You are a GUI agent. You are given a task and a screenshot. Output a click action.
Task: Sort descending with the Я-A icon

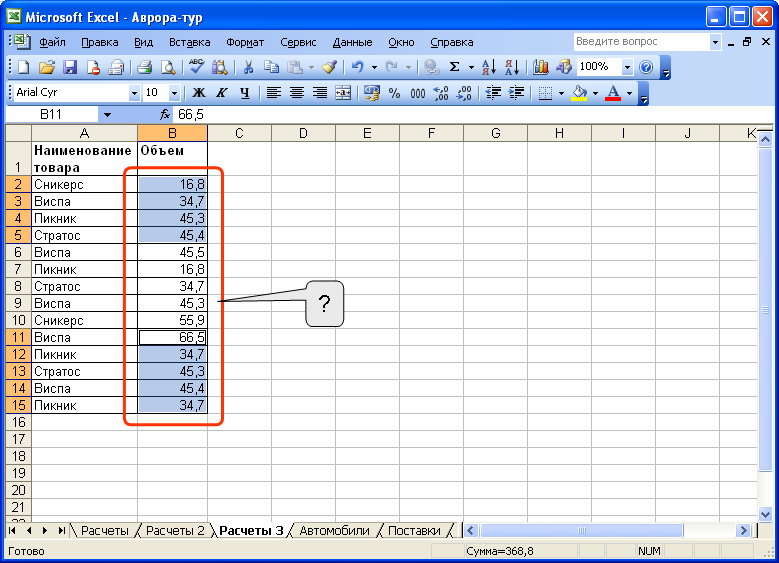click(x=512, y=67)
